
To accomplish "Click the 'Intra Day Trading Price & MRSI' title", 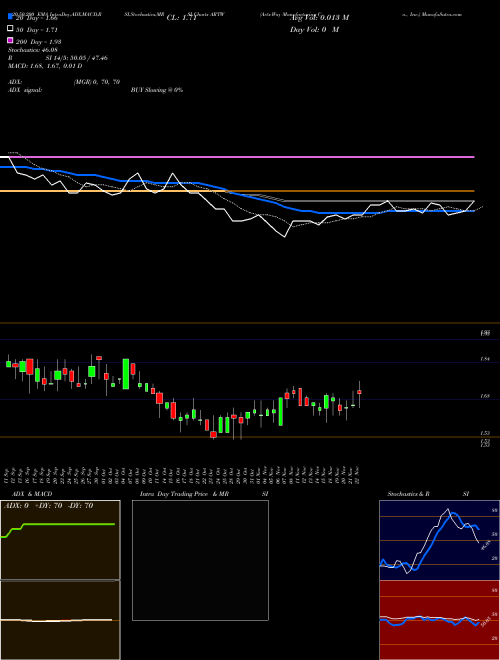I will pyautogui.click(x=204, y=494).
